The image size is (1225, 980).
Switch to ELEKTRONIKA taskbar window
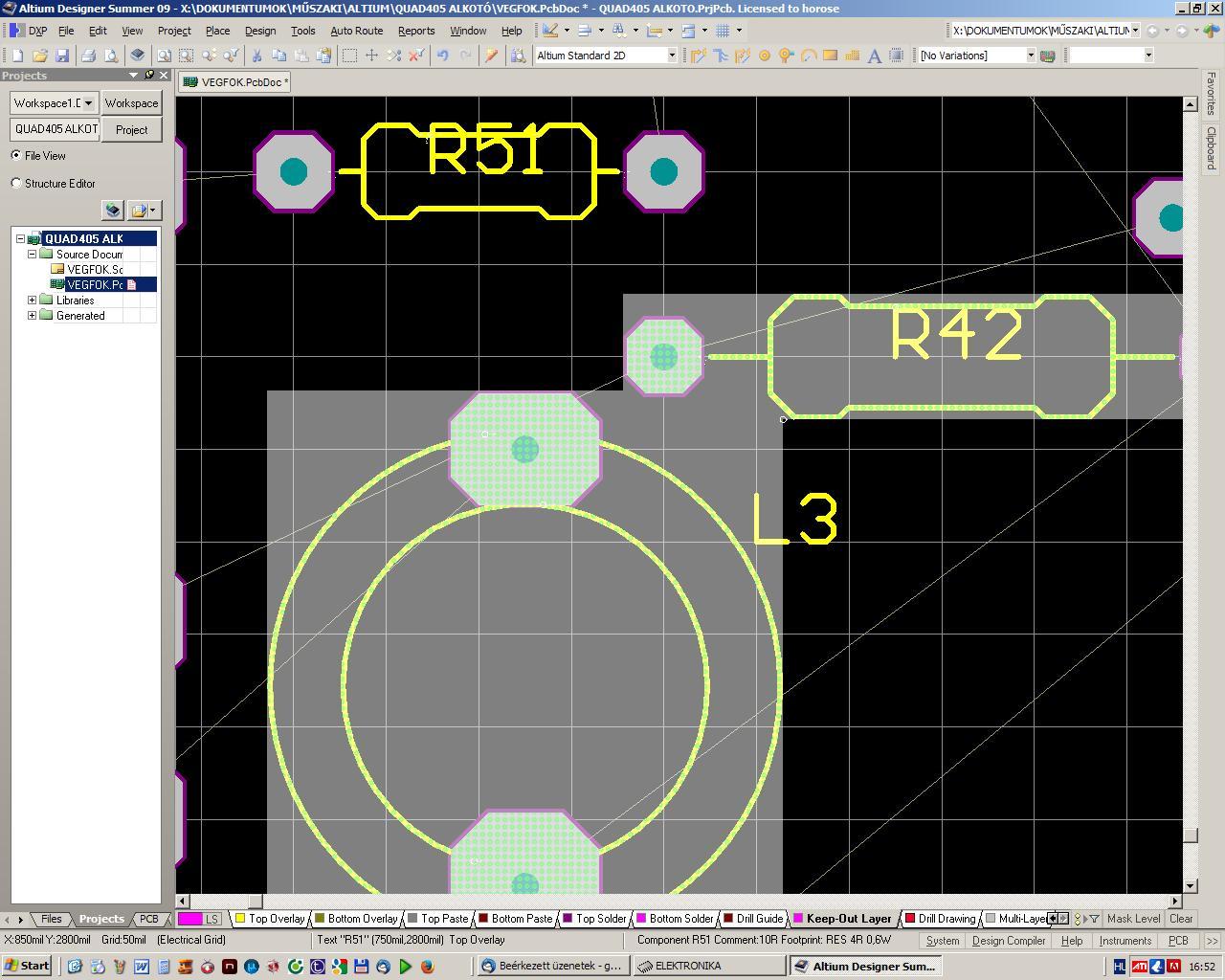point(708,967)
